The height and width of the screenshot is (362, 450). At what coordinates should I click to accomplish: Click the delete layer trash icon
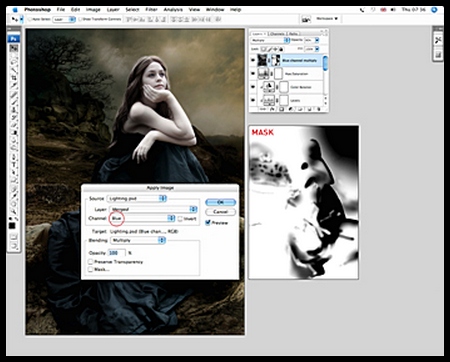(318, 109)
